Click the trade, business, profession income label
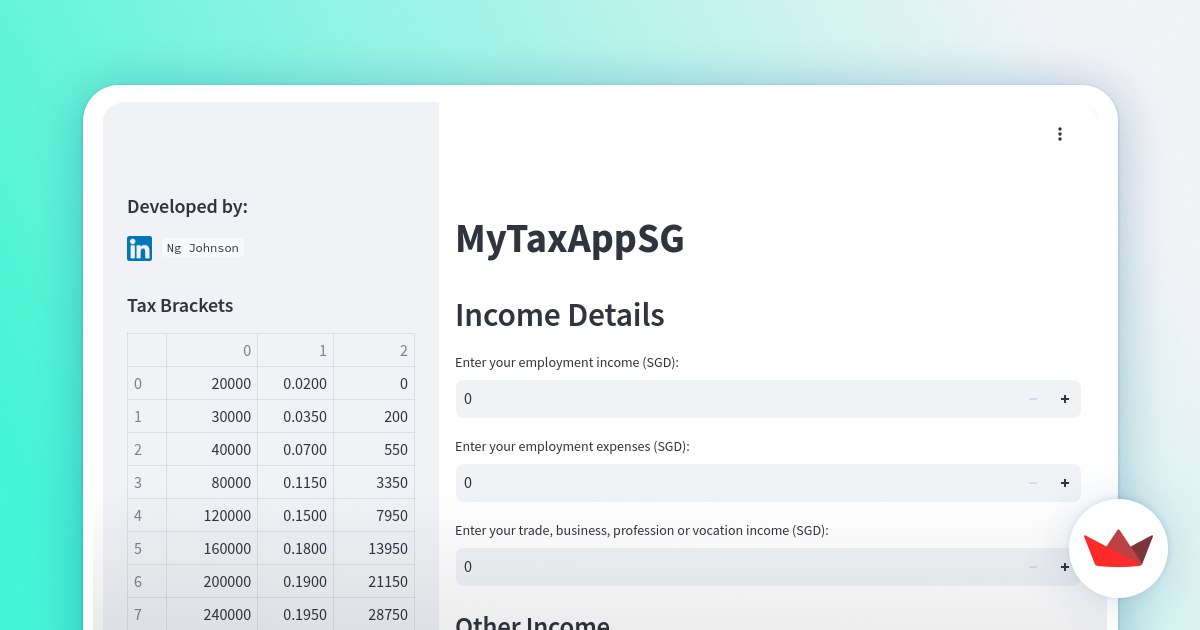Image resolution: width=1200 pixels, height=630 pixels. coord(642,530)
